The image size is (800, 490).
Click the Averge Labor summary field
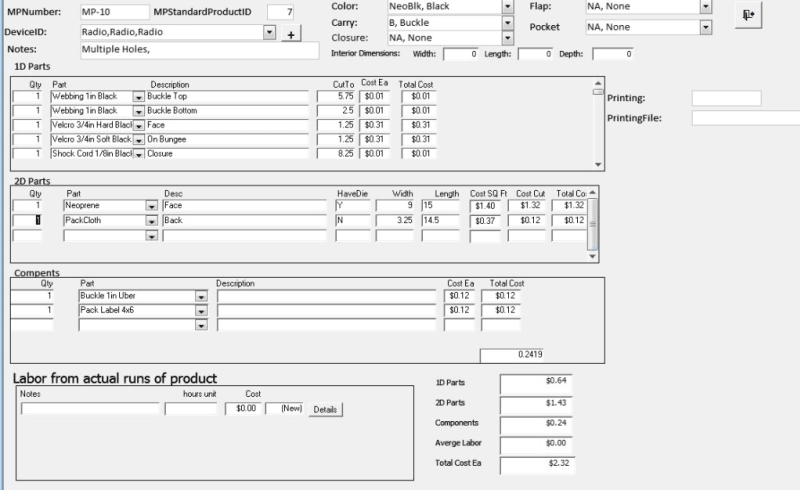click(536, 445)
